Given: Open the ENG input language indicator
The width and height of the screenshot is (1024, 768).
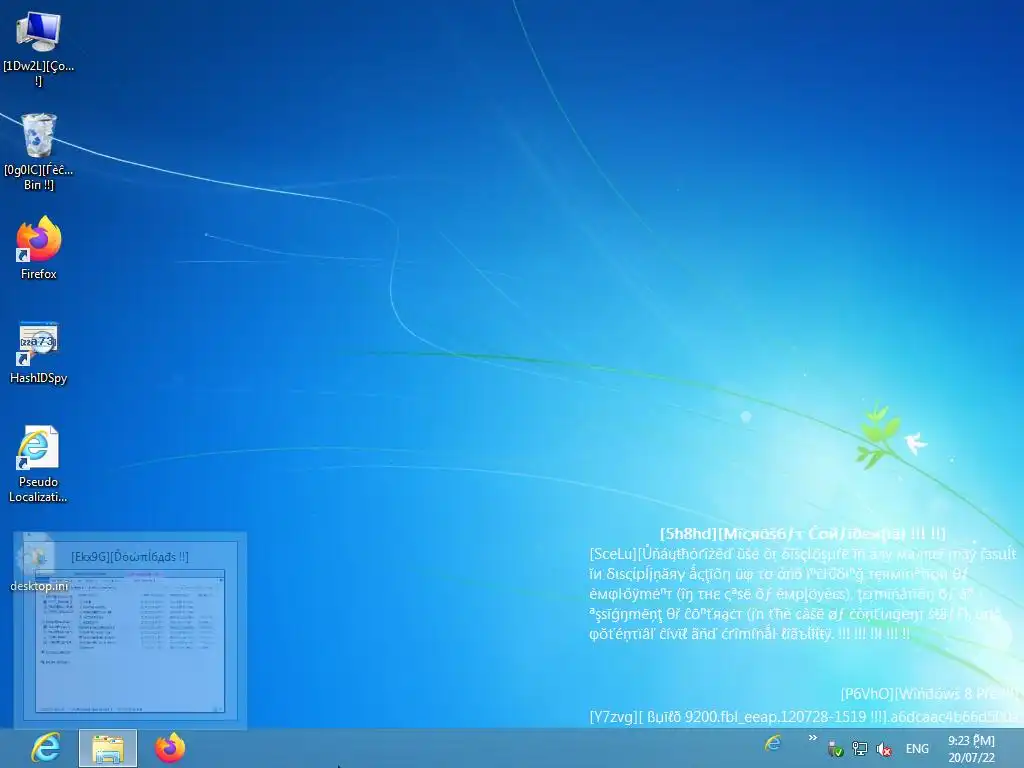Looking at the screenshot, I should click(917, 748).
